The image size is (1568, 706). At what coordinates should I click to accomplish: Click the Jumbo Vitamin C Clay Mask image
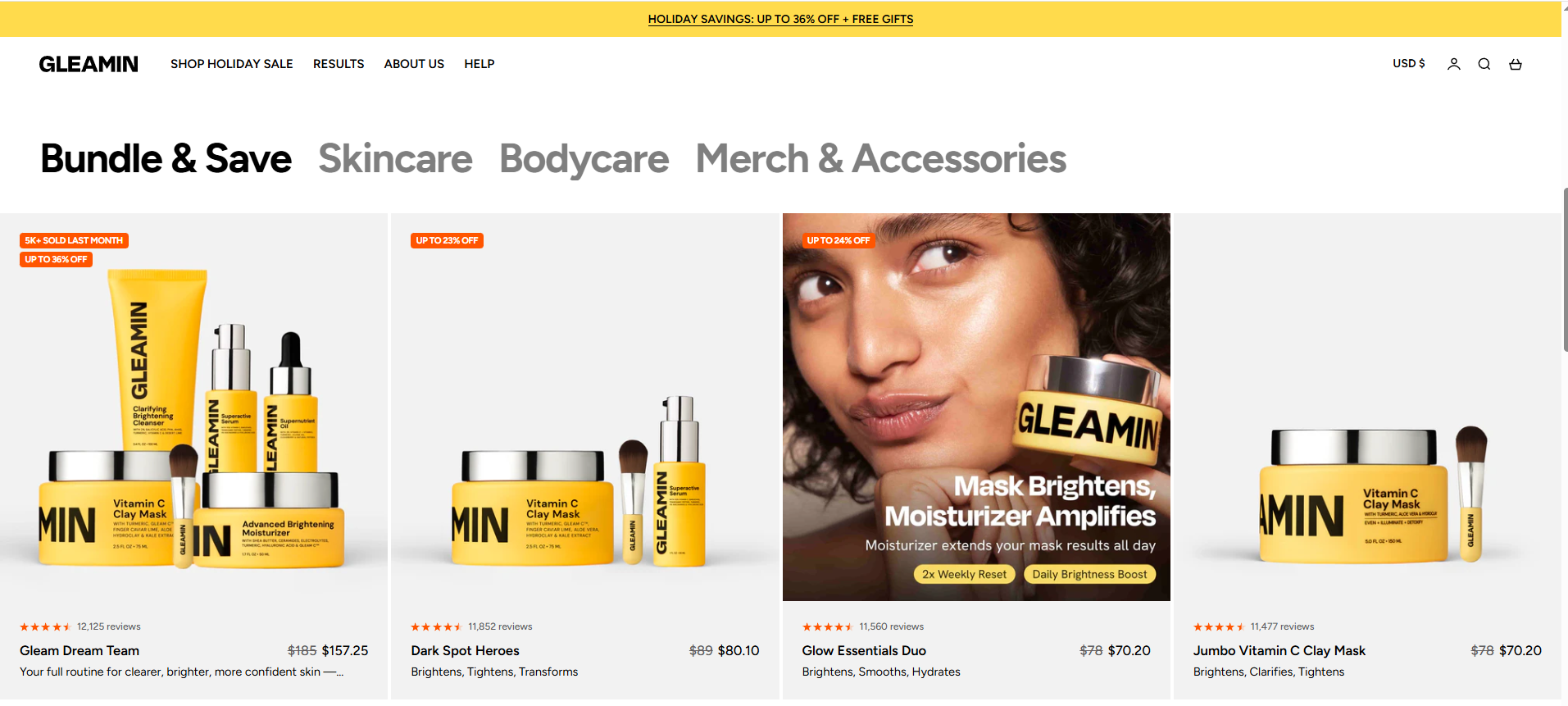[1367, 407]
